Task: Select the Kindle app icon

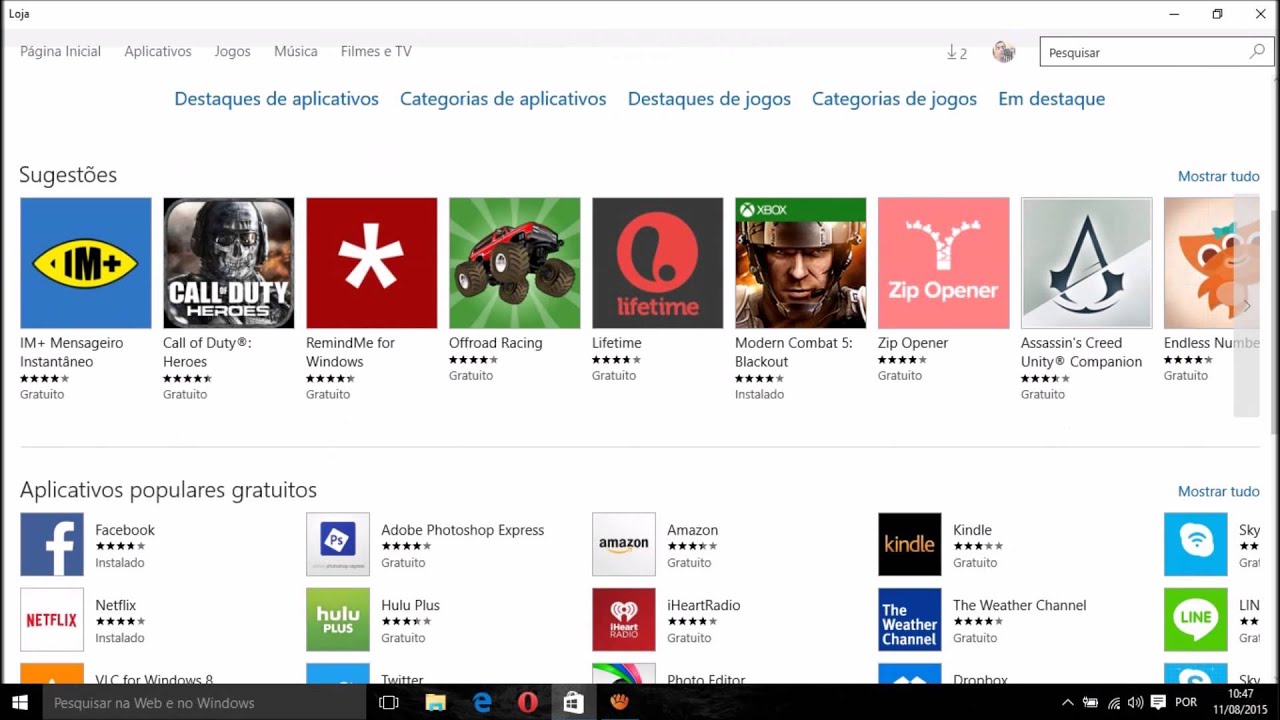Action: (909, 544)
